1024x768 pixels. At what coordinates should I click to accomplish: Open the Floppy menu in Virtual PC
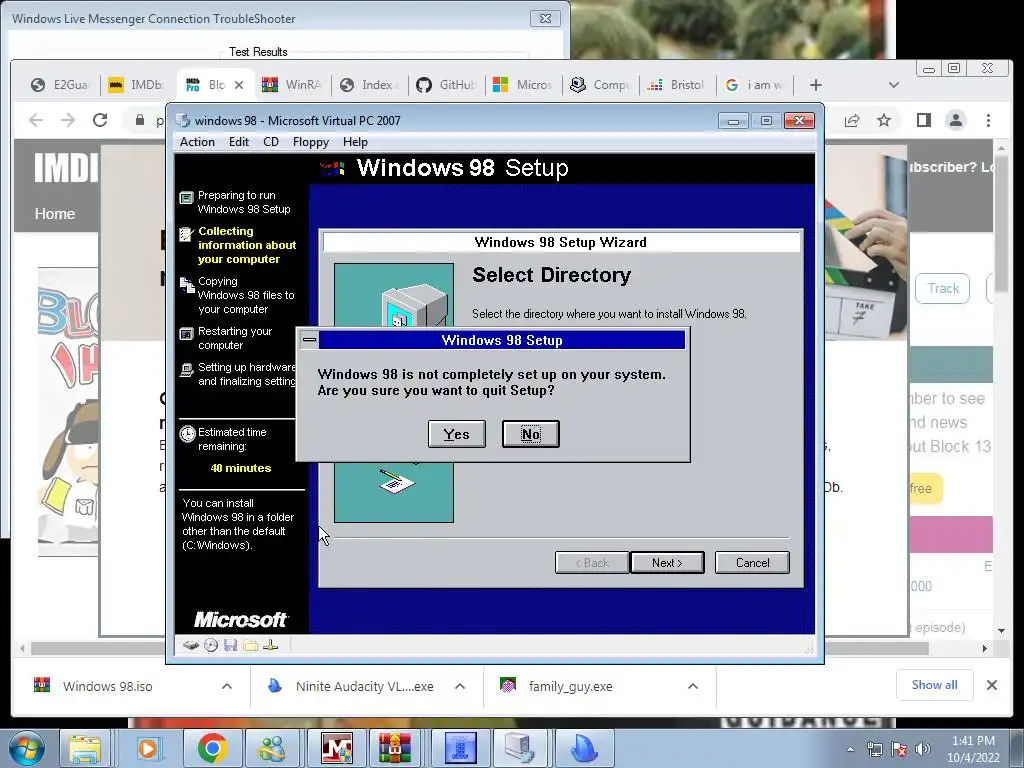click(x=310, y=142)
